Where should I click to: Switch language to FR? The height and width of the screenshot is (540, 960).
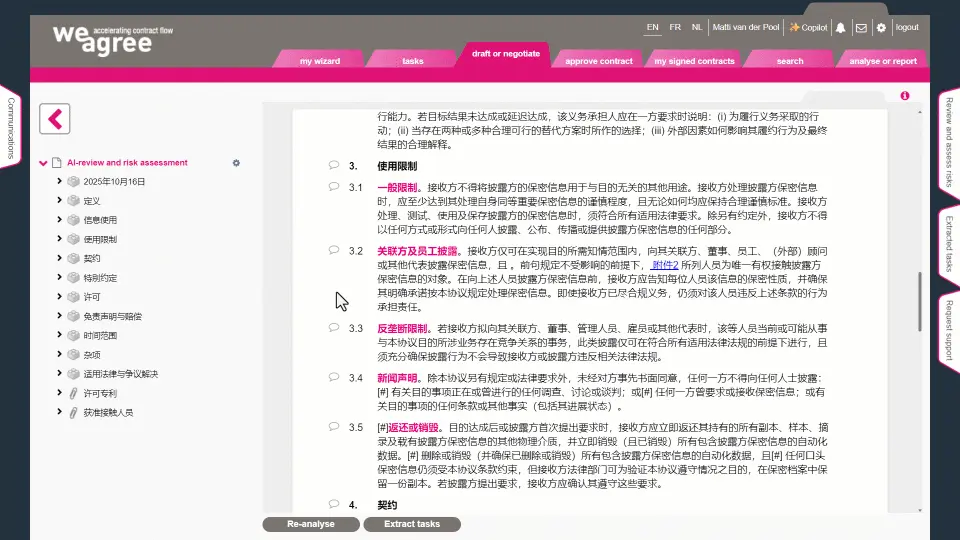pos(675,27)
